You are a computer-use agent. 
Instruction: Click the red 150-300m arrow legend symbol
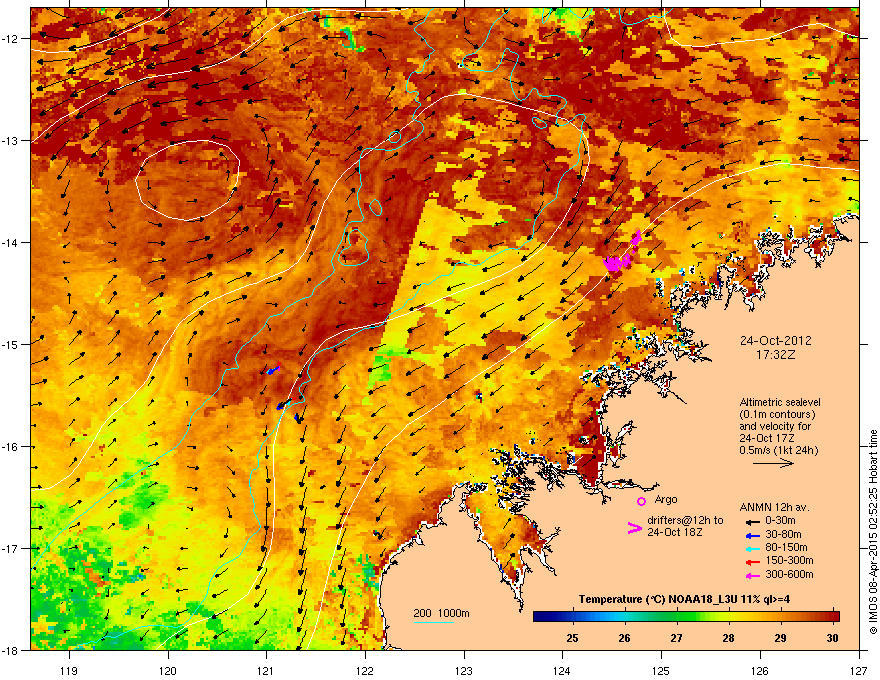pos(753,562)
